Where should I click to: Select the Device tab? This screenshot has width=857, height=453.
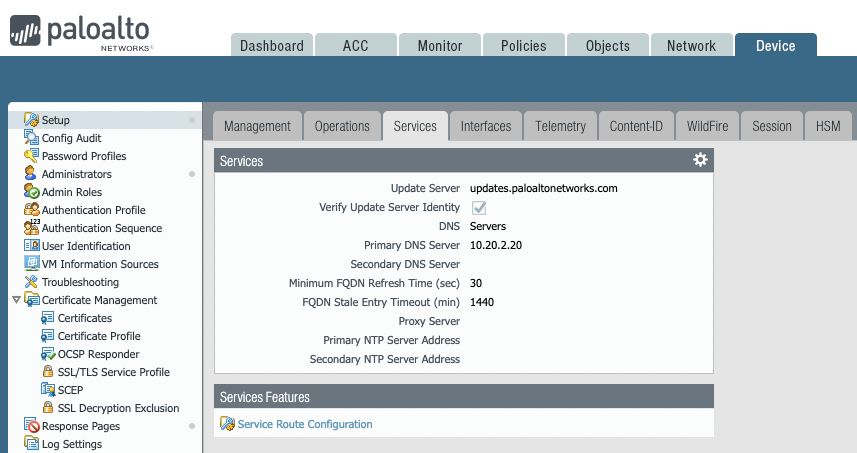click(x=776, y=45)
